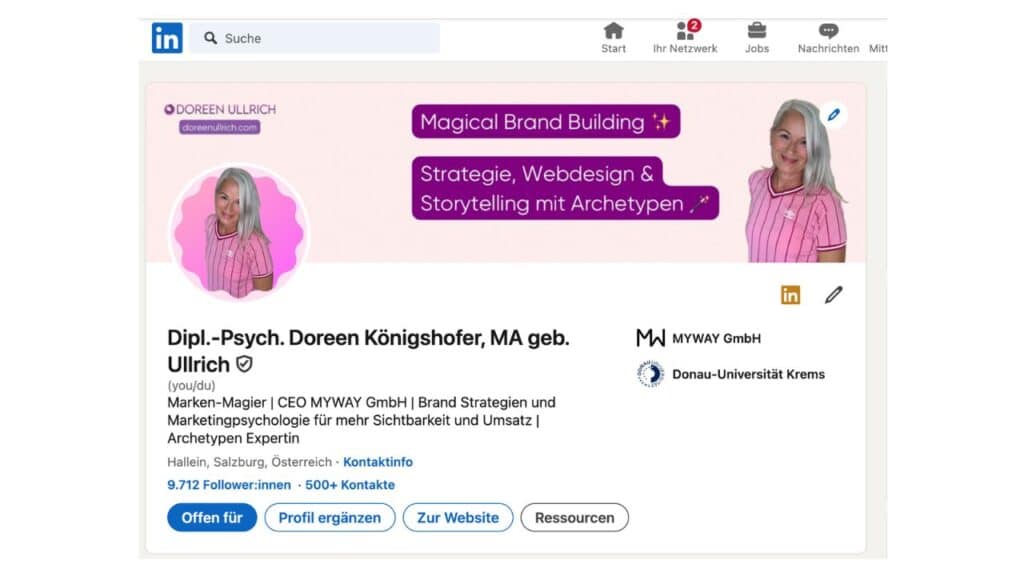Open the Kontaktinfo link
This screenshot has width=1024, height=576.
click(377, 462)
